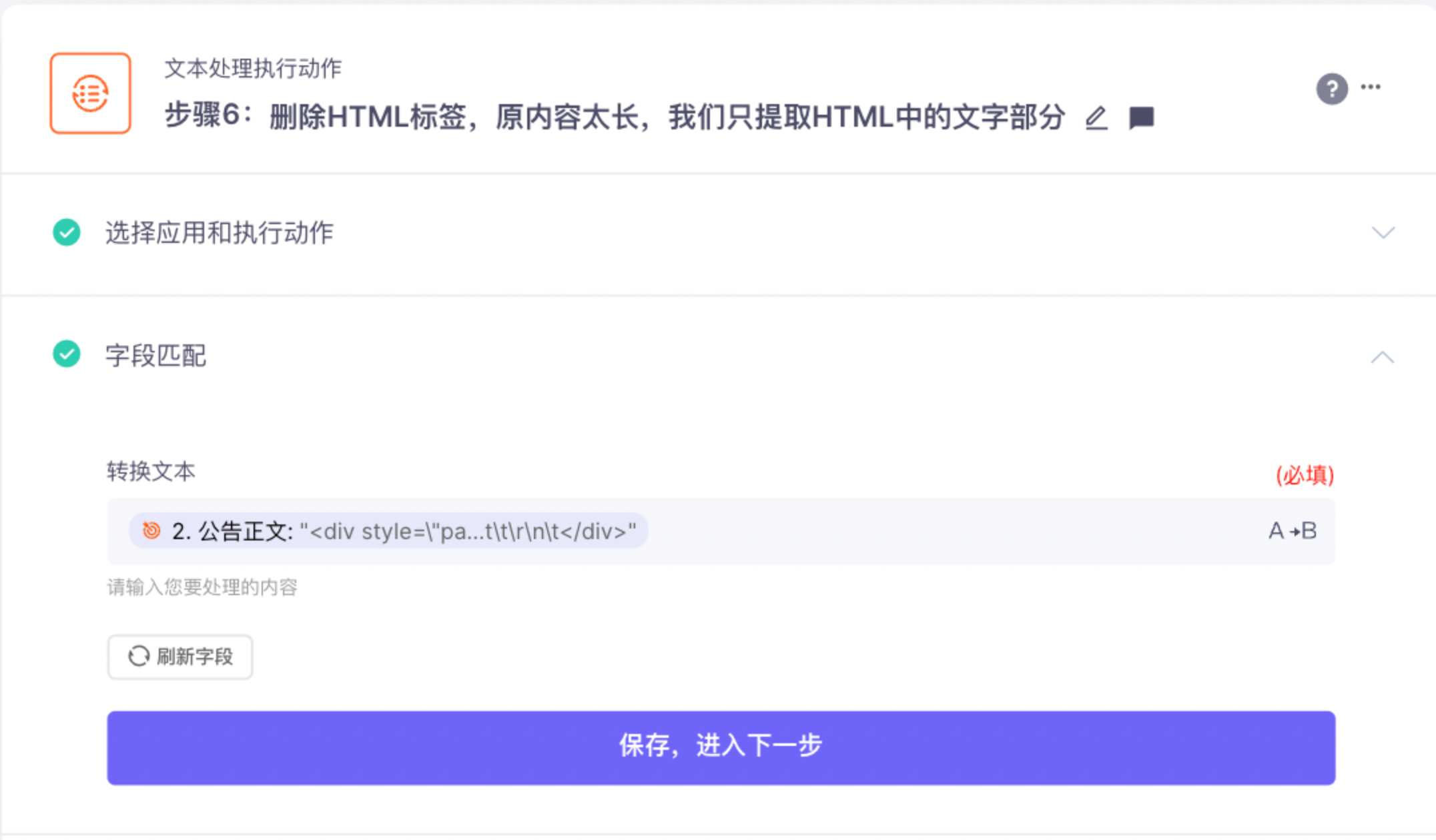Click the 转换文本 input field
This screenshot has width=1436, height=840.
[721, 531]
